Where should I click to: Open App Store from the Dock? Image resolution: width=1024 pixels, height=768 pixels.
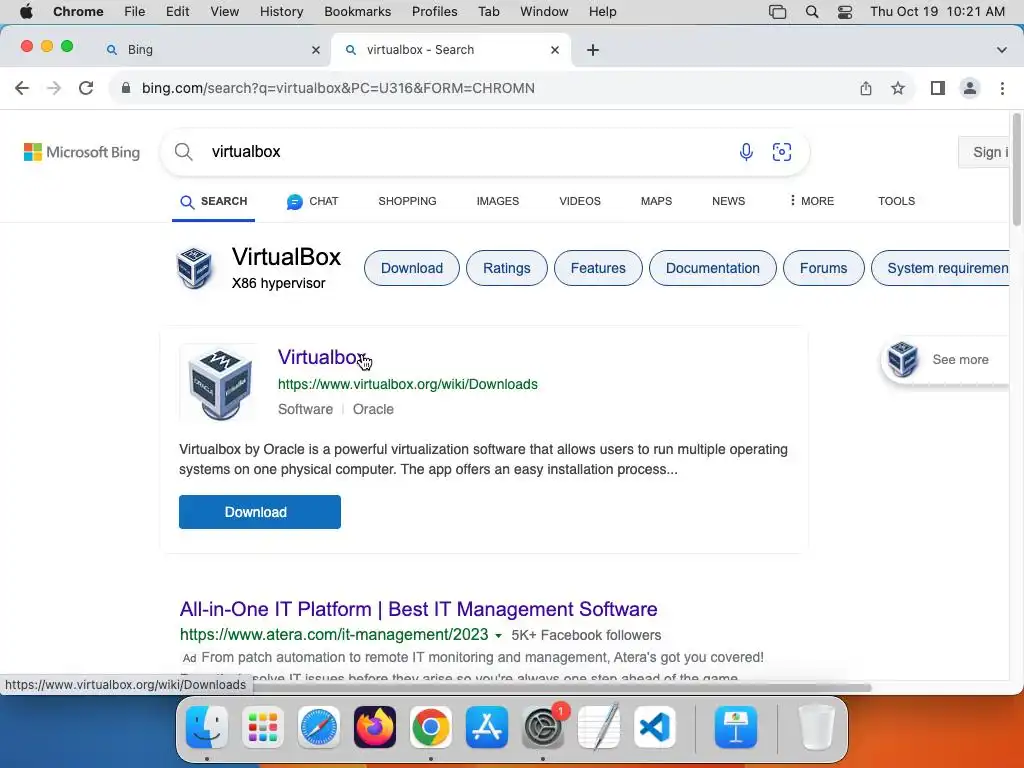(487, 727)
